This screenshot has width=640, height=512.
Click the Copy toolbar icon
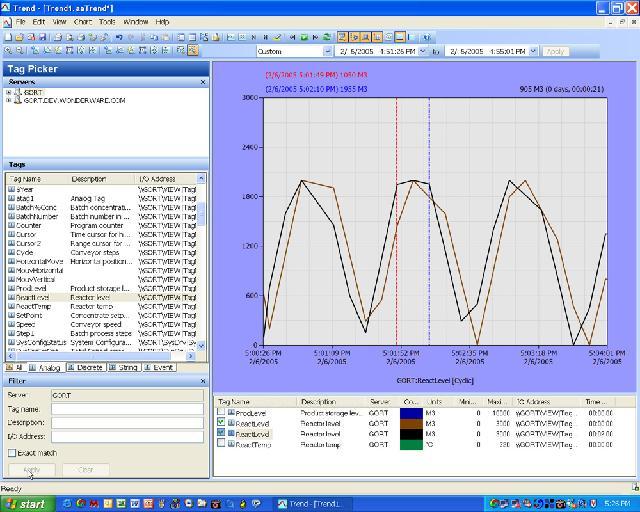[x=154, y=37]
